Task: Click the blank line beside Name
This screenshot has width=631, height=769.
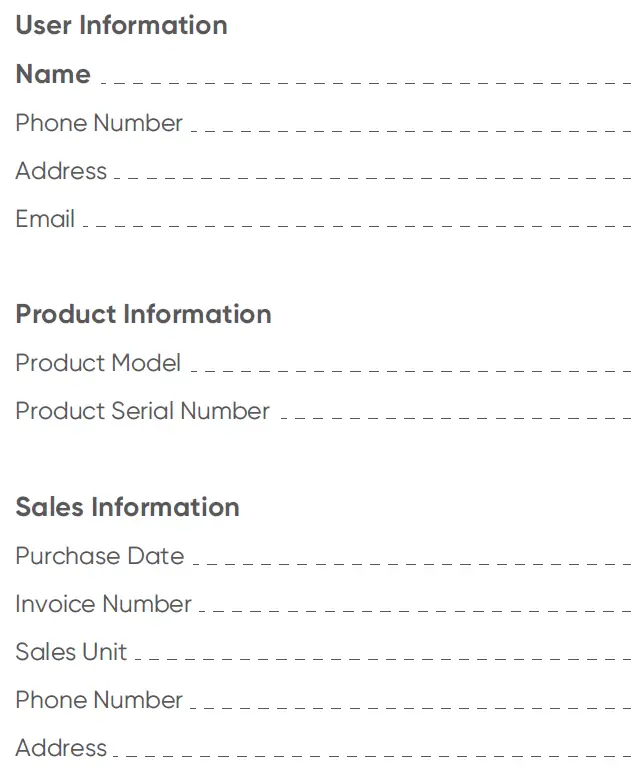Action: tap(364, 78)
